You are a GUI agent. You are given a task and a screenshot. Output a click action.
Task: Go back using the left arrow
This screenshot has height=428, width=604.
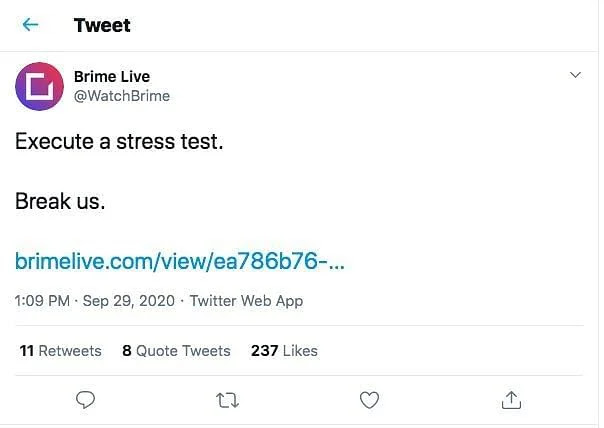point(31,25)
